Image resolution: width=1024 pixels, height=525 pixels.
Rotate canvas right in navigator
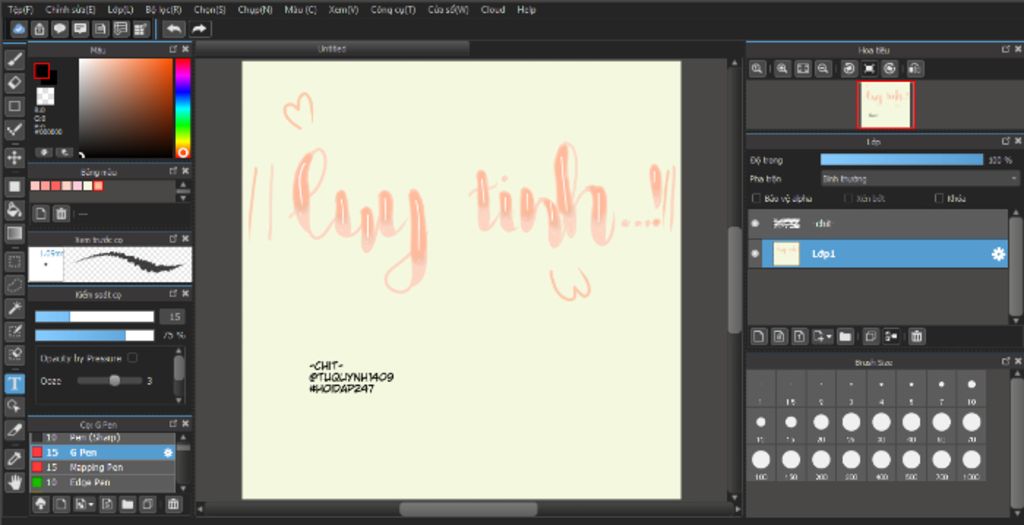889,69
